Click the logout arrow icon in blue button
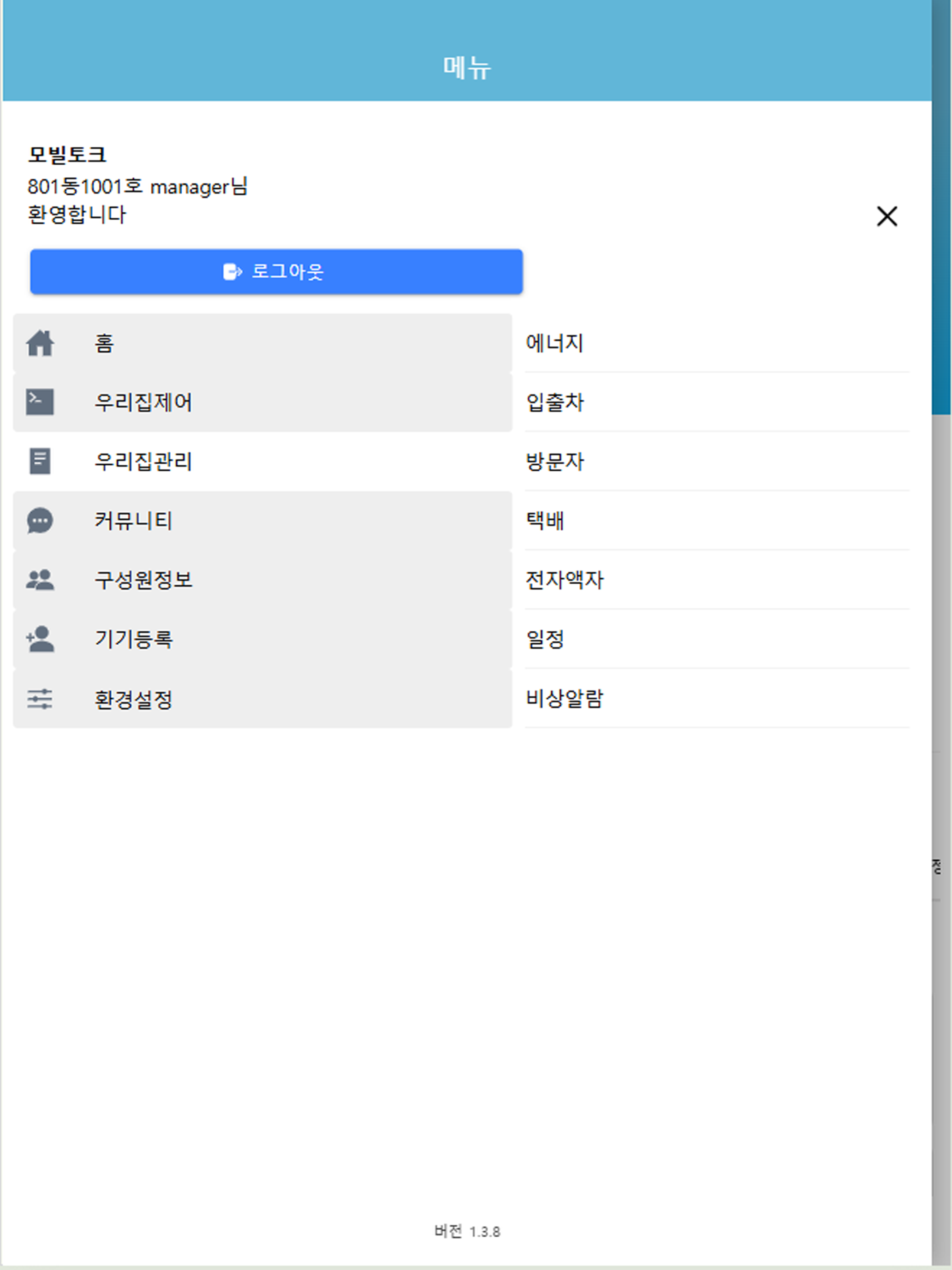Viewport: 952px width, 1270px height. [232, 271]
